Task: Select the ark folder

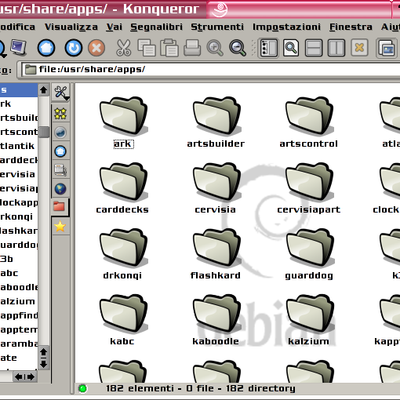Action: click(x=123, y=123)
